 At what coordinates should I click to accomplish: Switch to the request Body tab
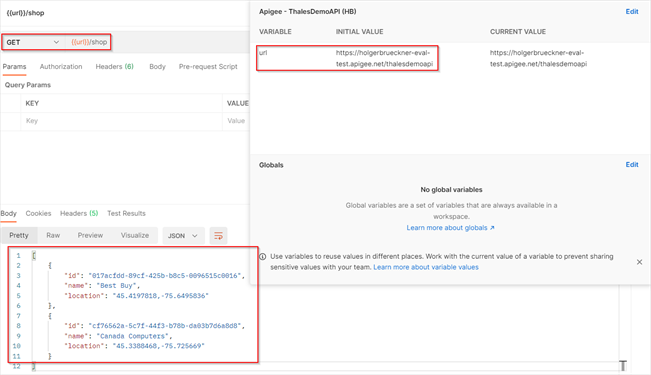click(157, 66)
